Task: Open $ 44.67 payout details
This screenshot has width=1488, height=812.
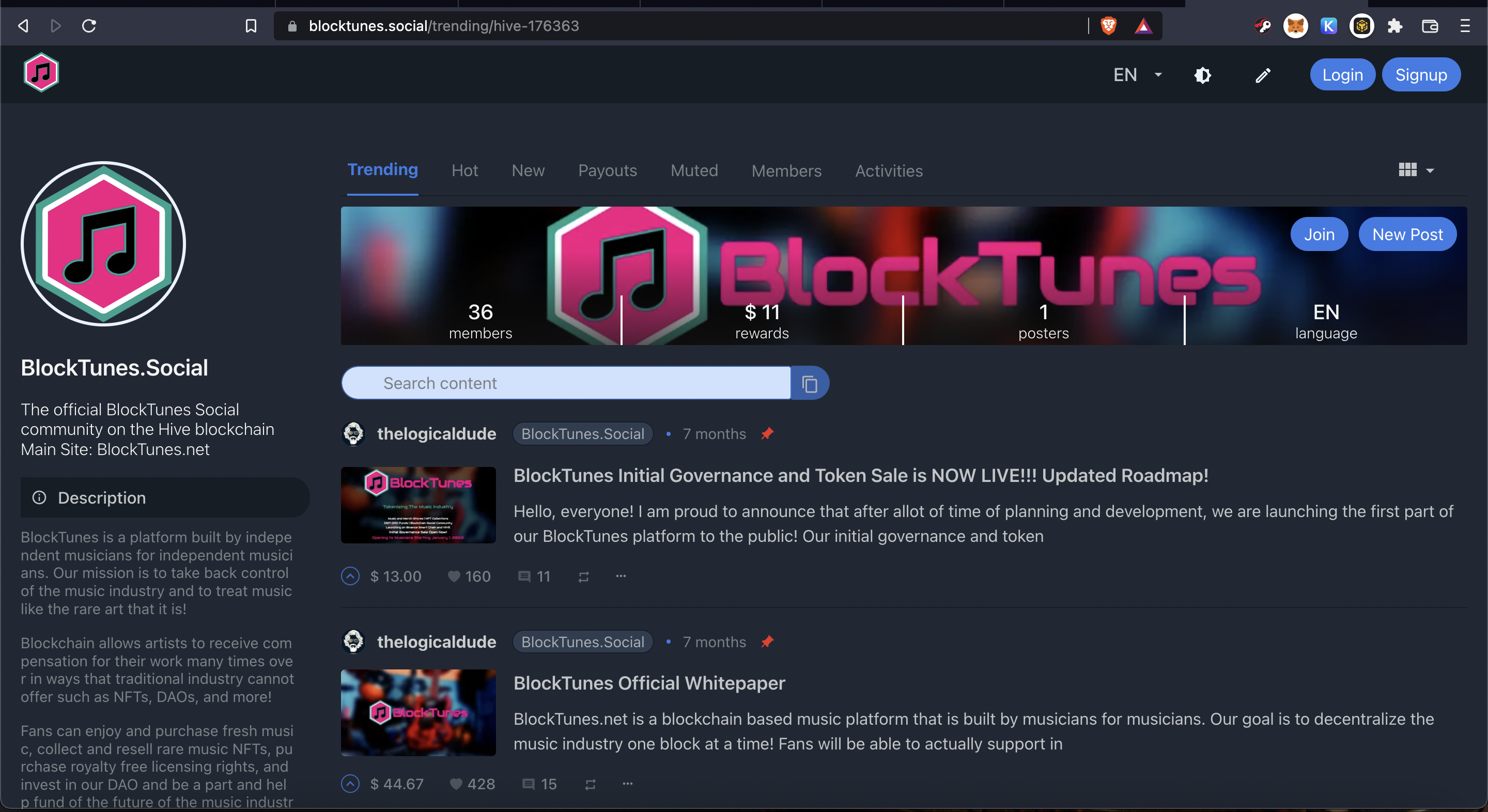Action: click(x=397, y=784)
